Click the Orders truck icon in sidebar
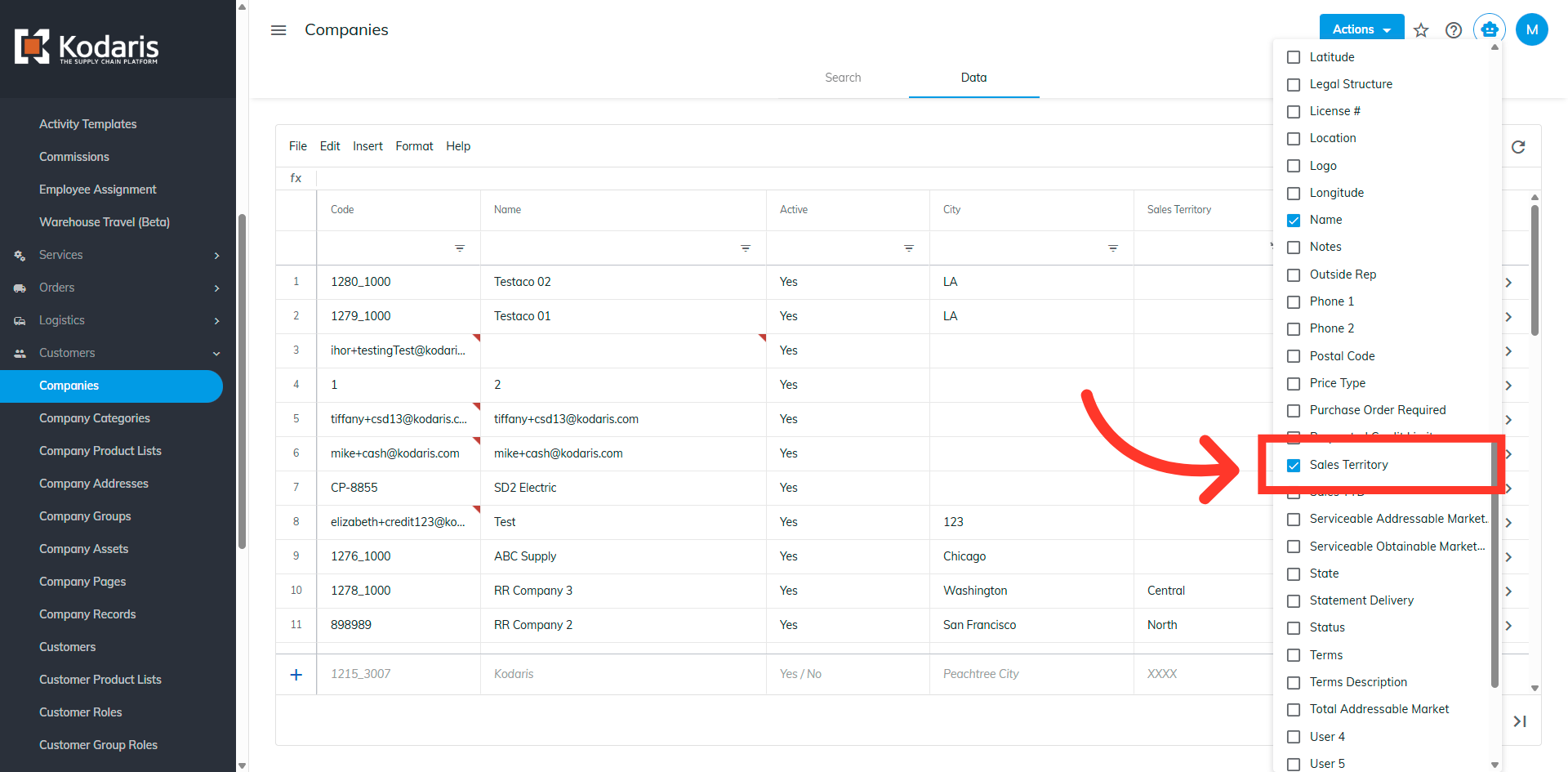 pyautogui.click(x=20, y=288)
